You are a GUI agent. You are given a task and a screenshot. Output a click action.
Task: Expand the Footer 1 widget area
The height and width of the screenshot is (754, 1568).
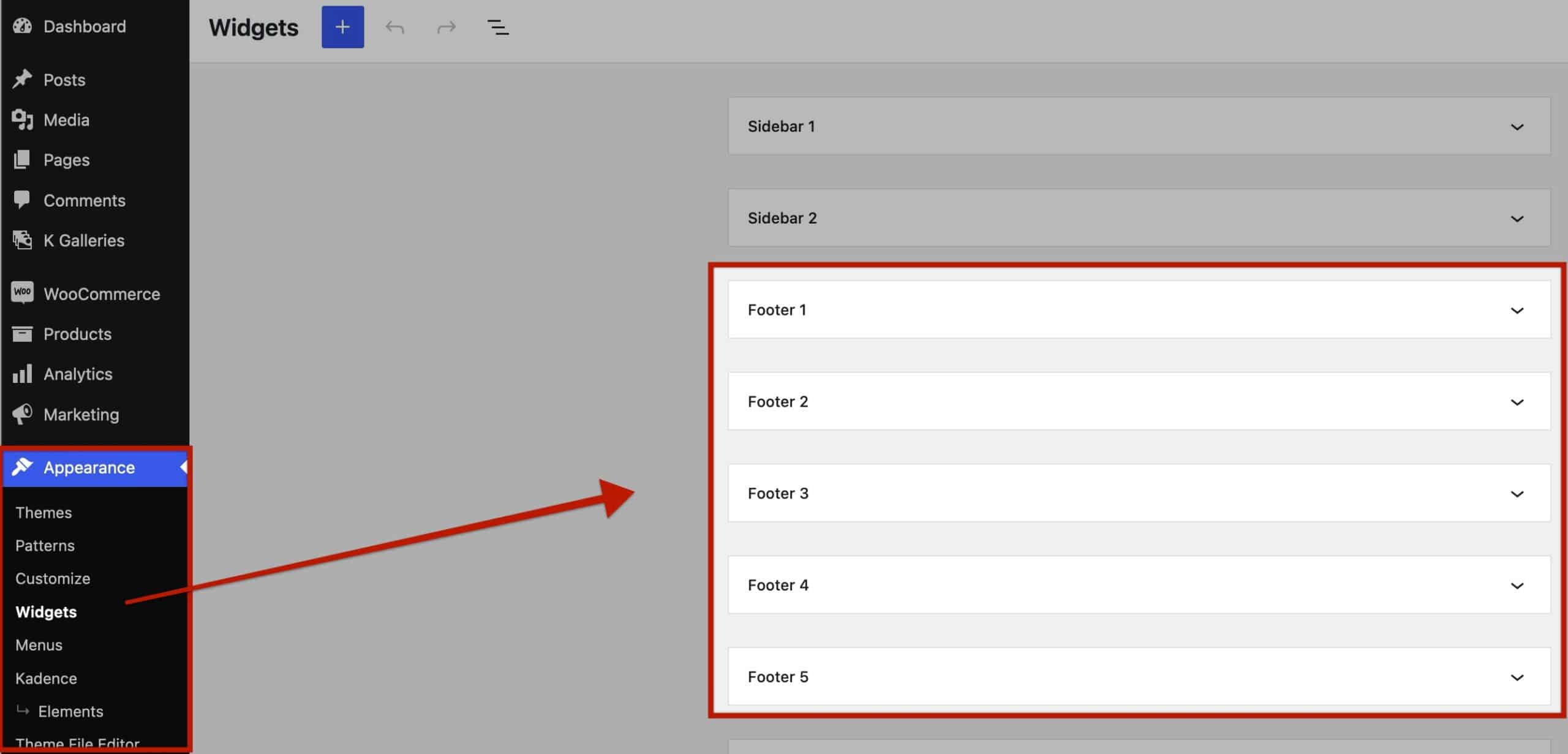click(x=1517, y=310)
